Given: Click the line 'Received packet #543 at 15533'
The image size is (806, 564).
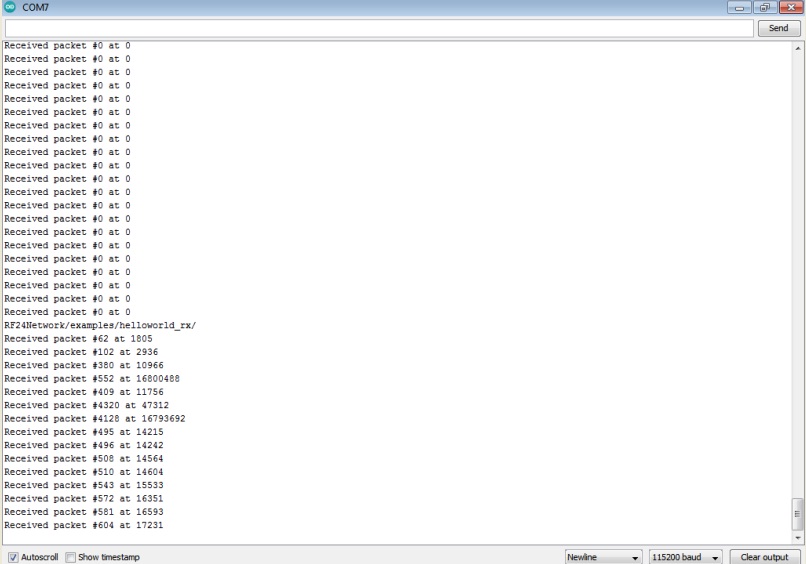Looking at the screenshot, I should click(84, 486).
